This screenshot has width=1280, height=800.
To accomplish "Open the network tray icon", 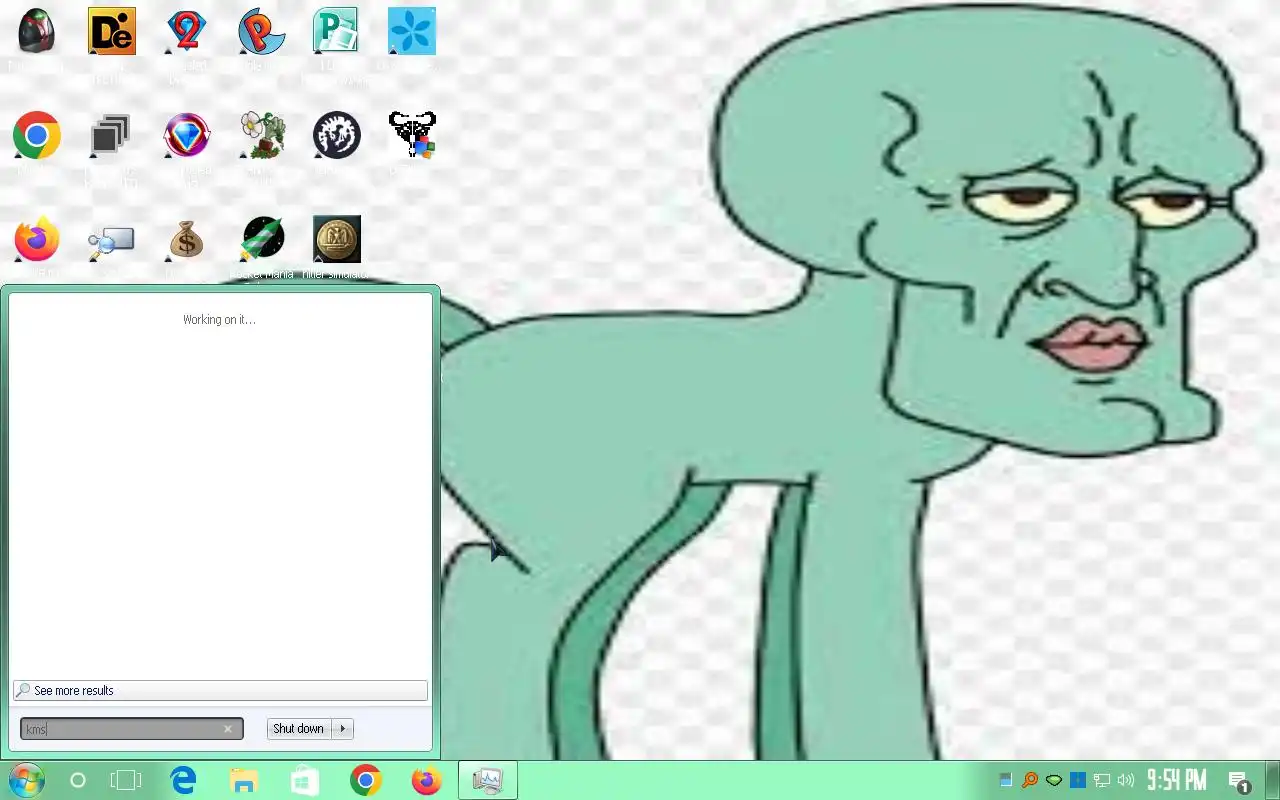I will [1102, 780].
